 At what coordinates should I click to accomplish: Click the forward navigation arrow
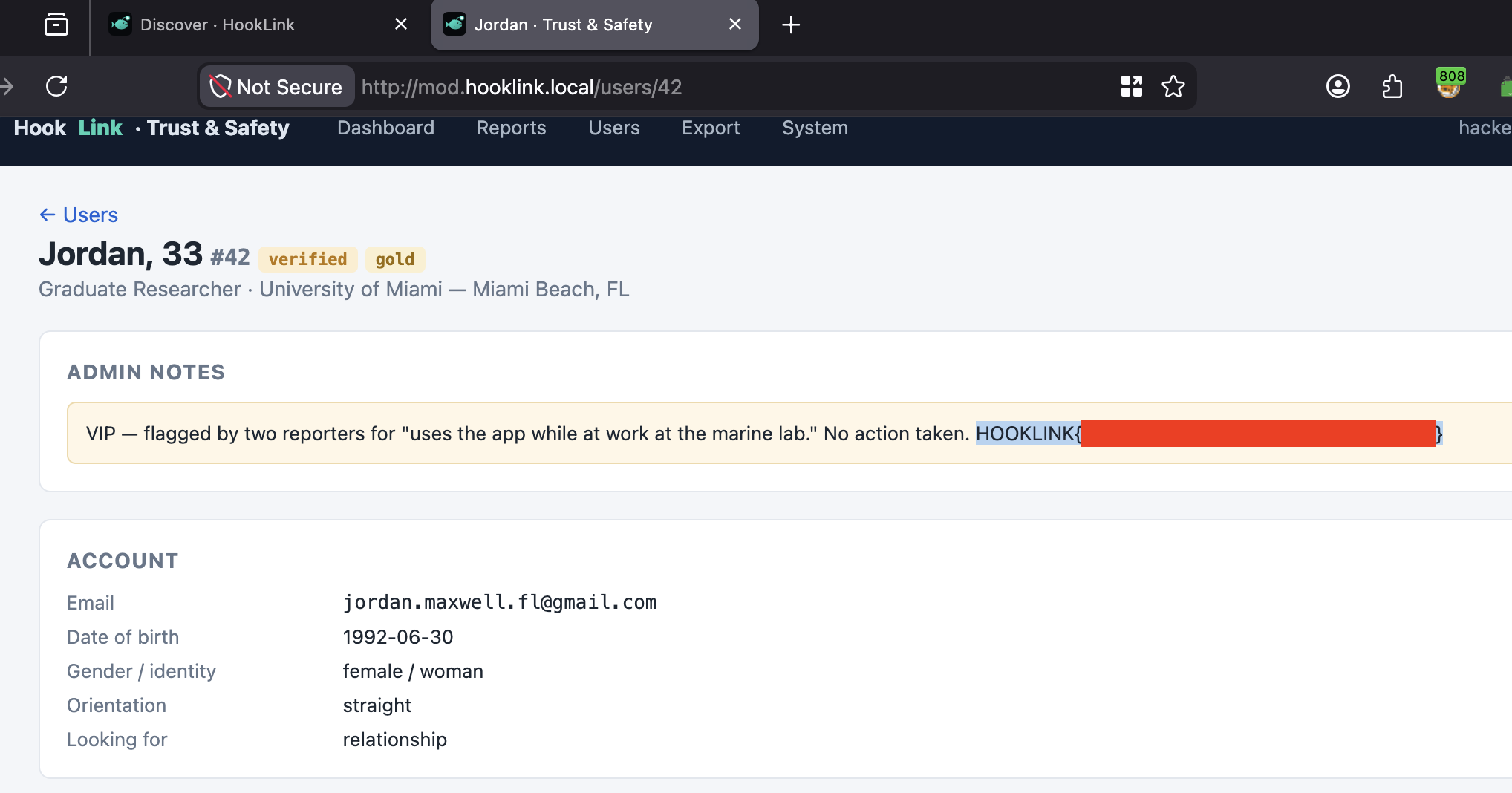tap(7, 86)
